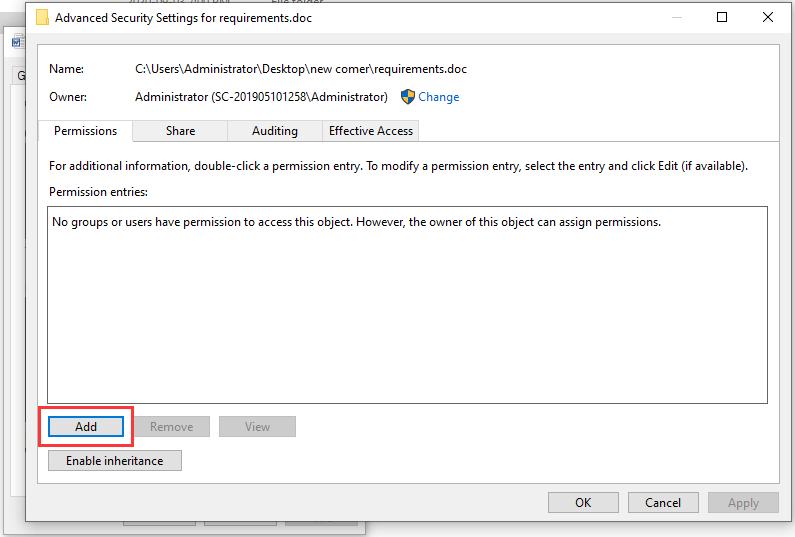The width and height of the screenshot is (795, 537).
Task: Click the Apply button
Action: [743, 503]
